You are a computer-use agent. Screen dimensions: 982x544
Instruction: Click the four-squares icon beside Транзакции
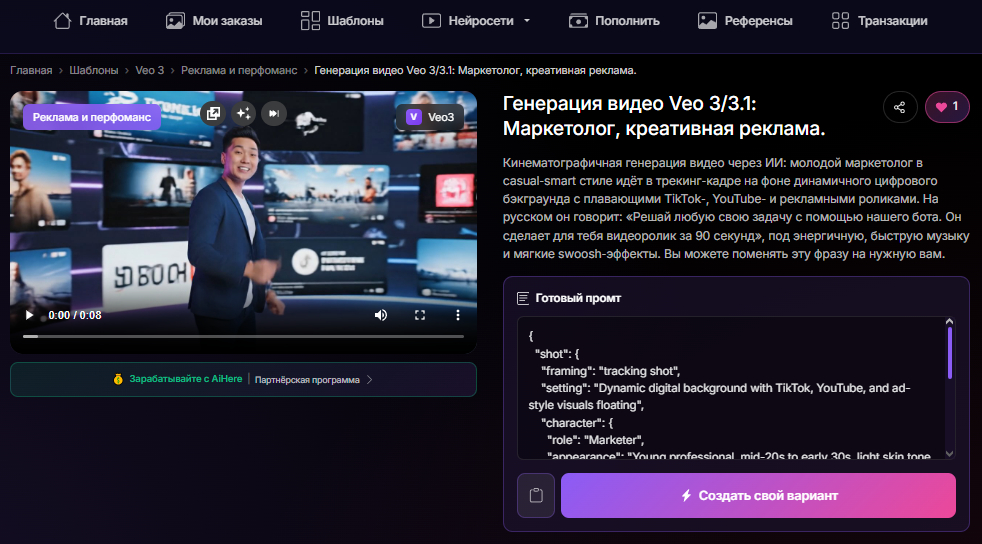[840, 21]
